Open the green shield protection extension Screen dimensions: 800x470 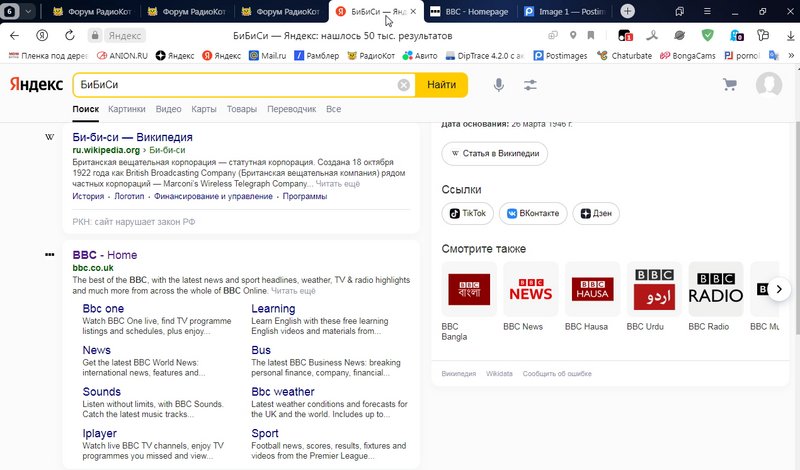707,36
